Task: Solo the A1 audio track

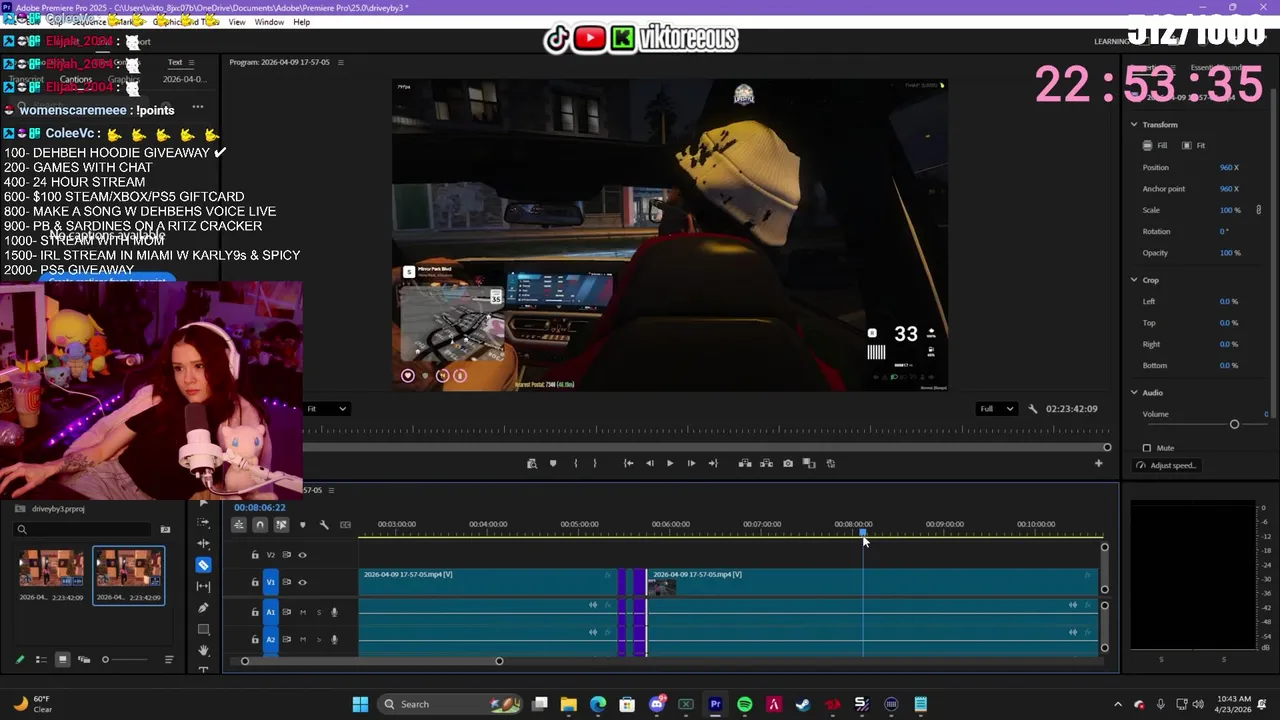Action: tap(319, 612)
